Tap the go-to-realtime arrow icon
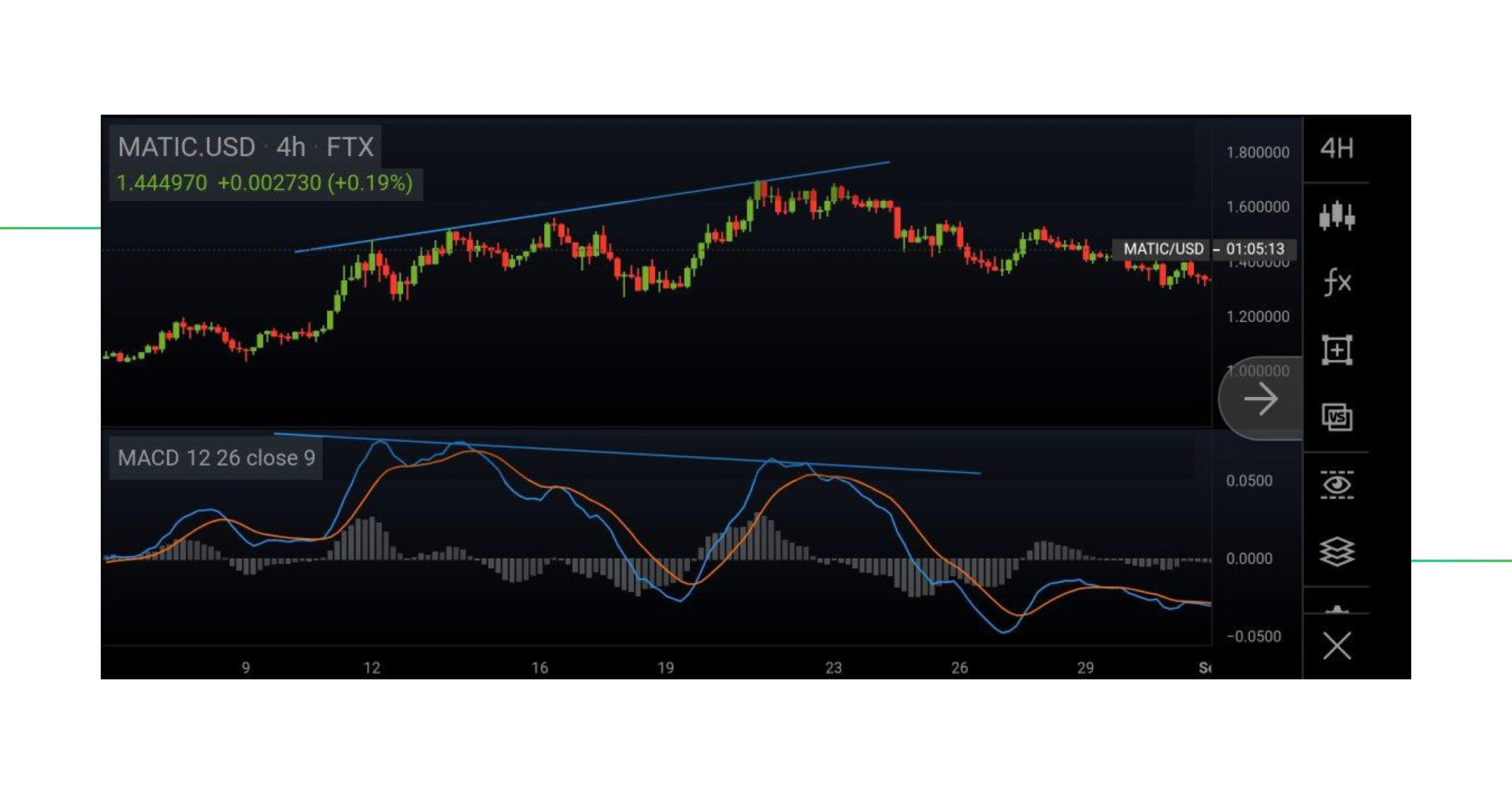This screenshot has height=794, width=1512. [x=1261, y=399]
